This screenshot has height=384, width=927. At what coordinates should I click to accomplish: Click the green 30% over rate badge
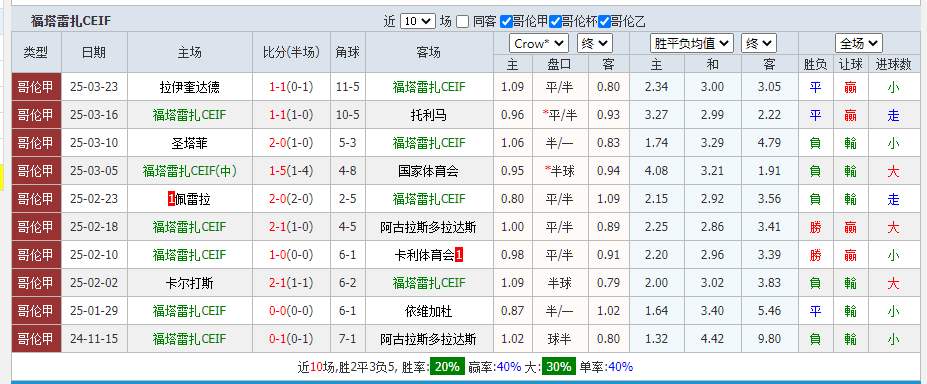(x=558, y=367)
